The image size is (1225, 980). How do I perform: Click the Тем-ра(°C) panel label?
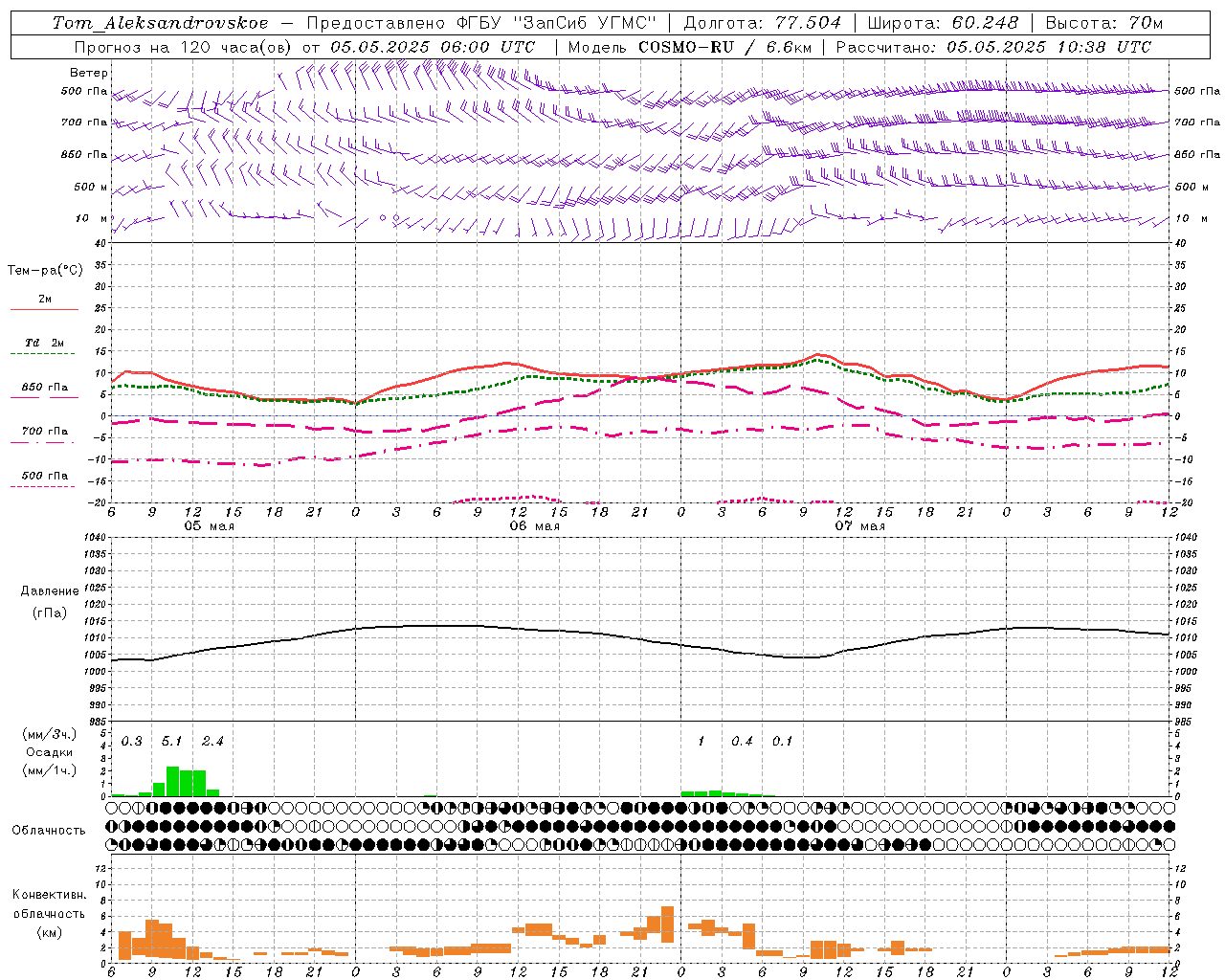point(45,271)
